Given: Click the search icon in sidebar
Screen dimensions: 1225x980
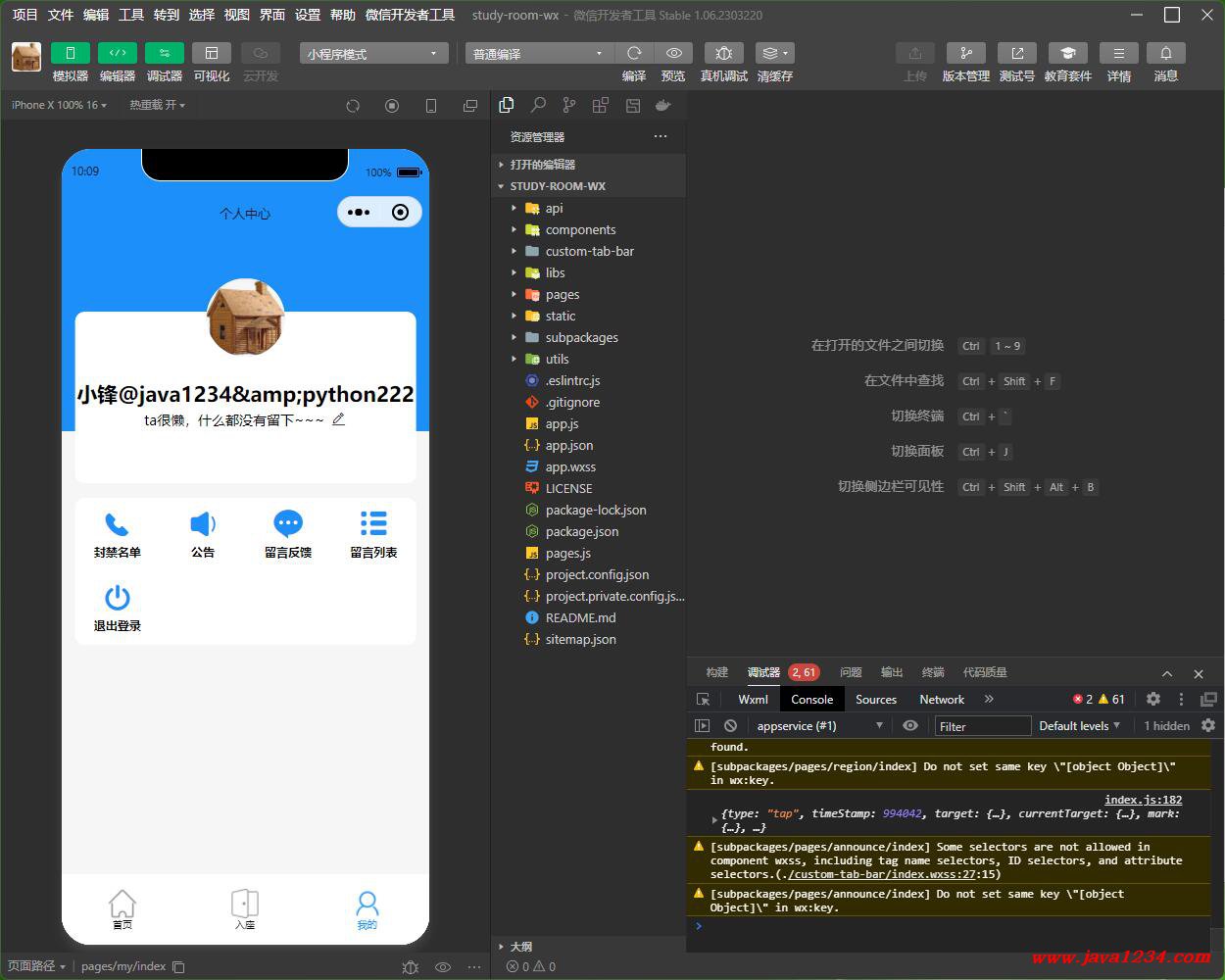Looking at the screenshot, I should [538, 105].
